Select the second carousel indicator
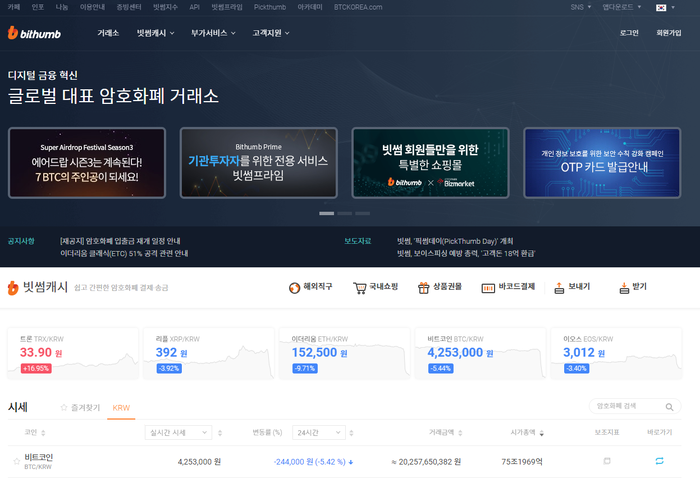700x478 pixels. (345, 213)
